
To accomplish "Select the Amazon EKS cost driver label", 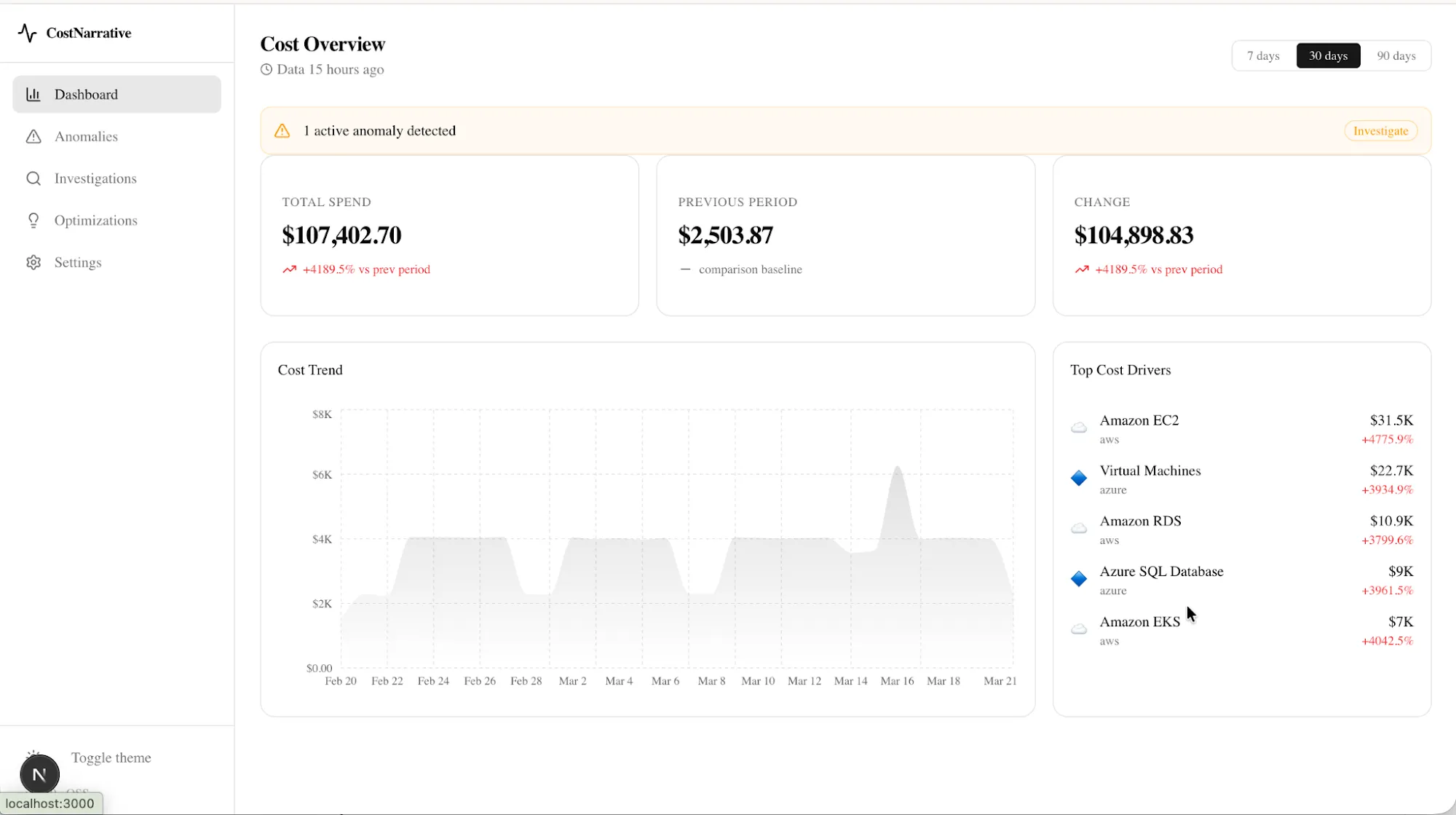I will click(1139, 621).
